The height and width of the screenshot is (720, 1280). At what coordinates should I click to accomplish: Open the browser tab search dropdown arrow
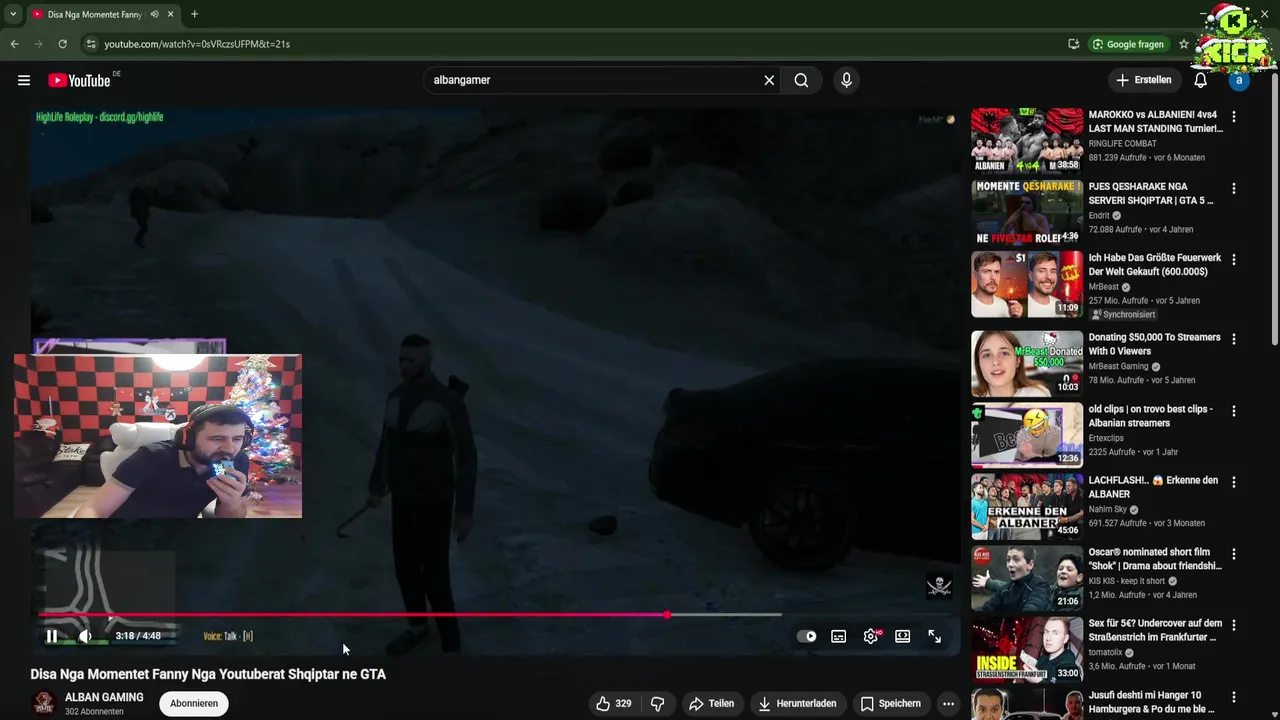pos(11,14)
